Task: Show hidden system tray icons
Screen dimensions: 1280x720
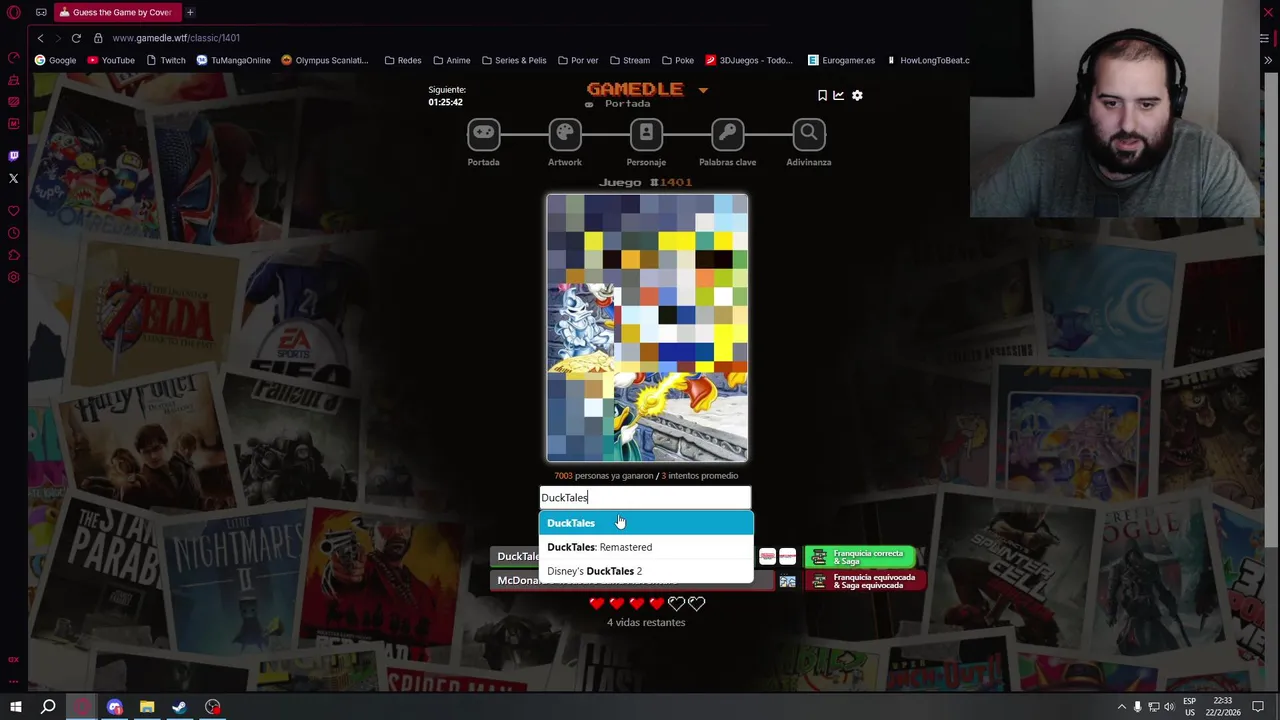Action: coord(1121,707)
